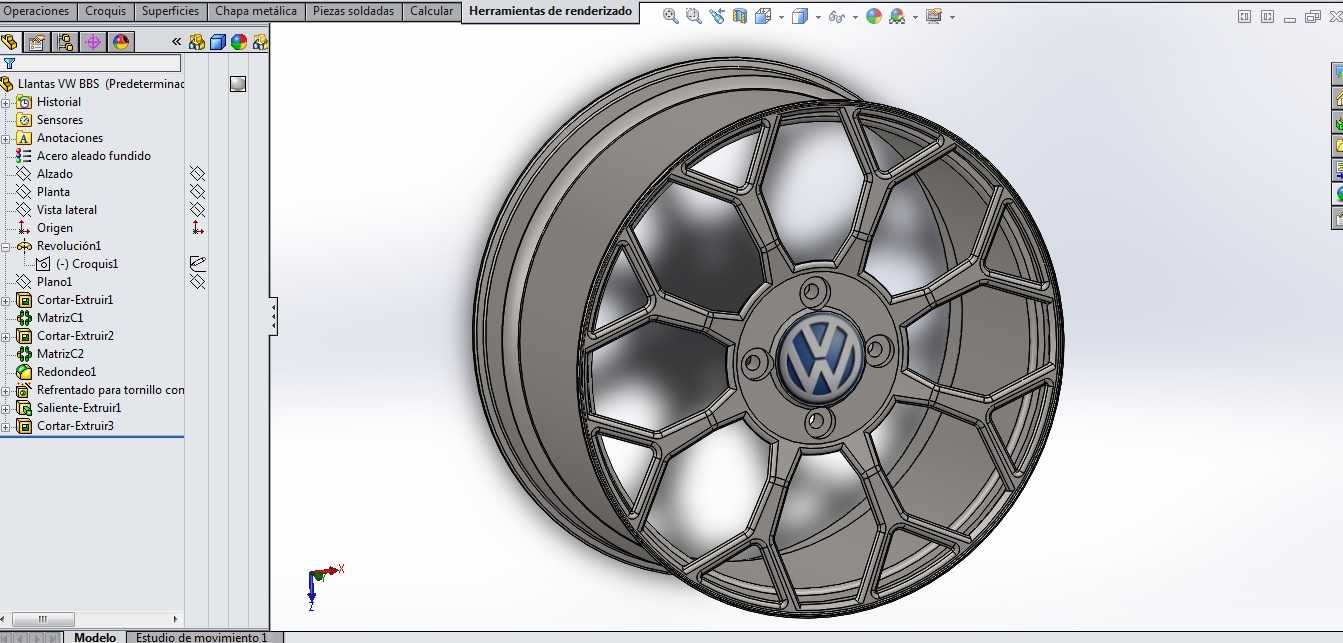
Task: Click the Hide/Show column header icon
Action: (197, 42)
